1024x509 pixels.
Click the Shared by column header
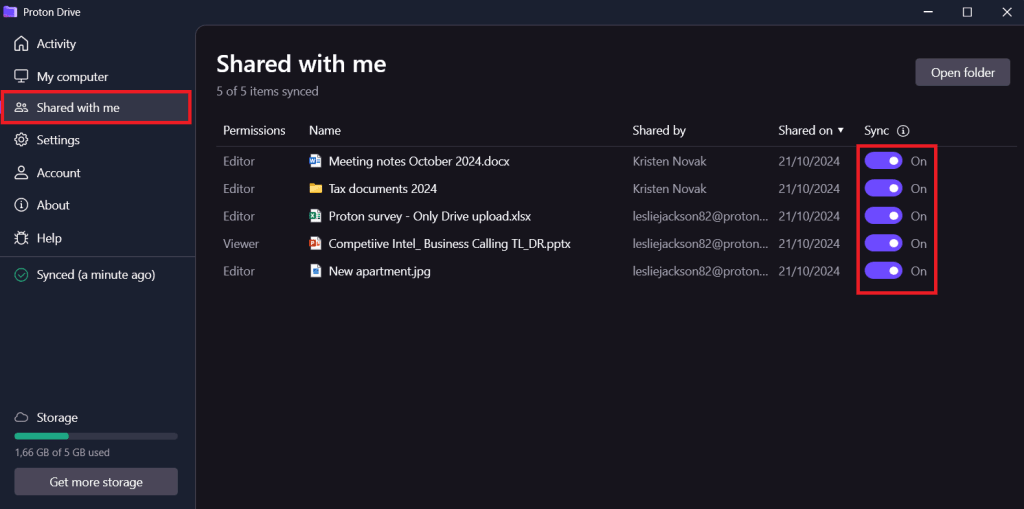tap(659, 131)
